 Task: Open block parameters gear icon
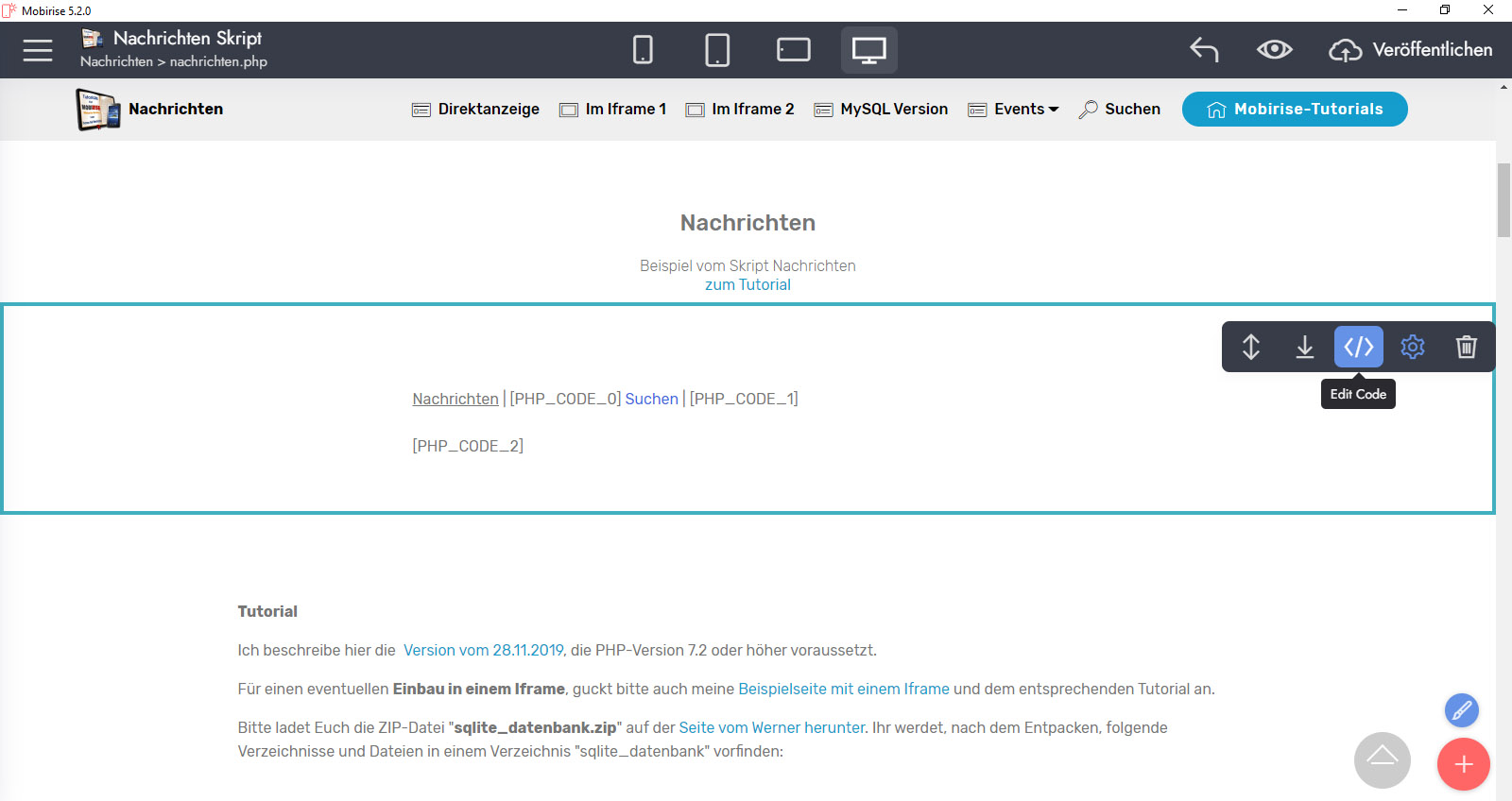[1412, 347]
